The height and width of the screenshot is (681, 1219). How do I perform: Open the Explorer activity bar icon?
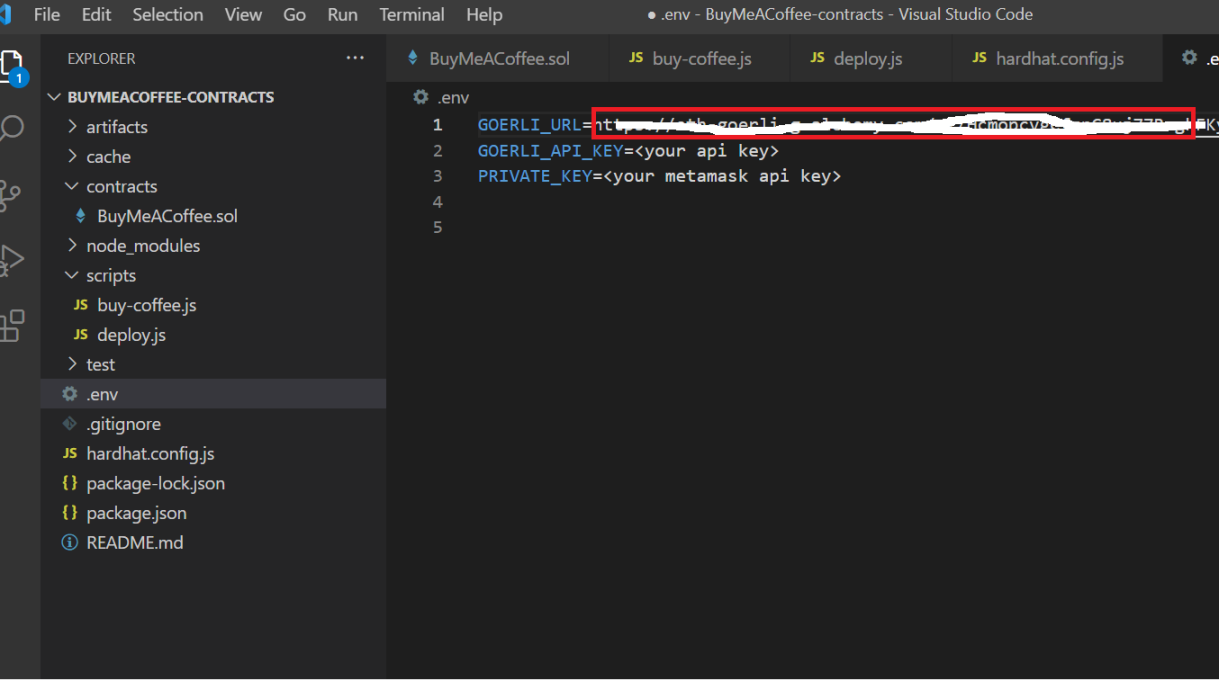tap(12, 66)
